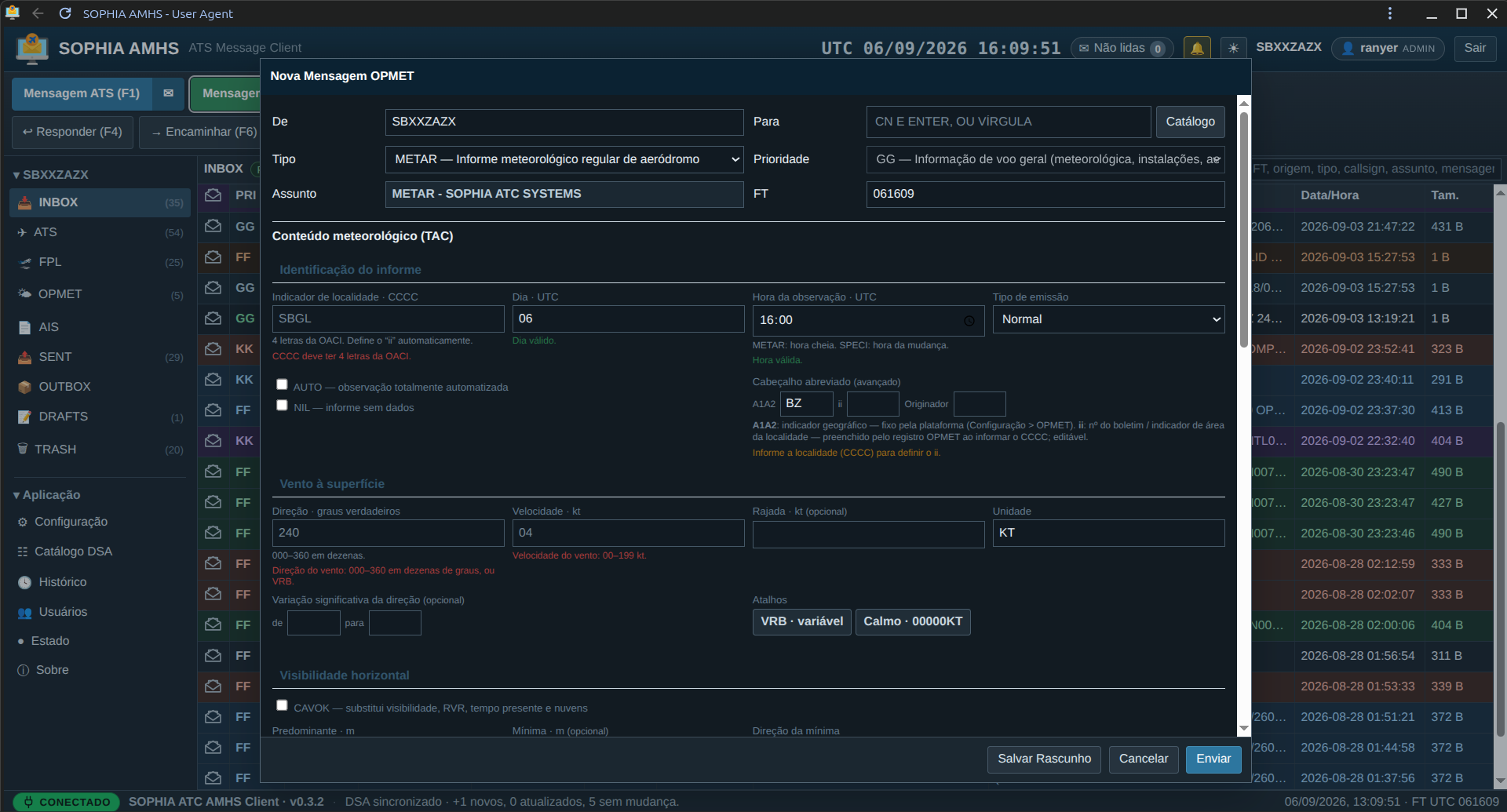The height and width of the screenshot is (812, 1507).
Task: Click the Configuração gear icon
Action: coord(23,522)
